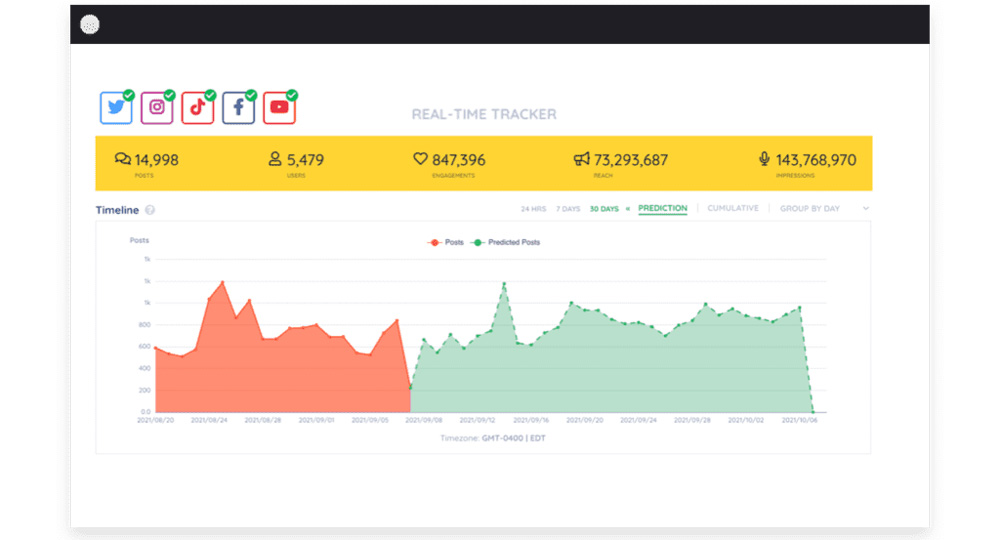This screenshot has width=1000, height=540.
Task: Select the Facebook platform icon
Action: [x=238, y=108]
